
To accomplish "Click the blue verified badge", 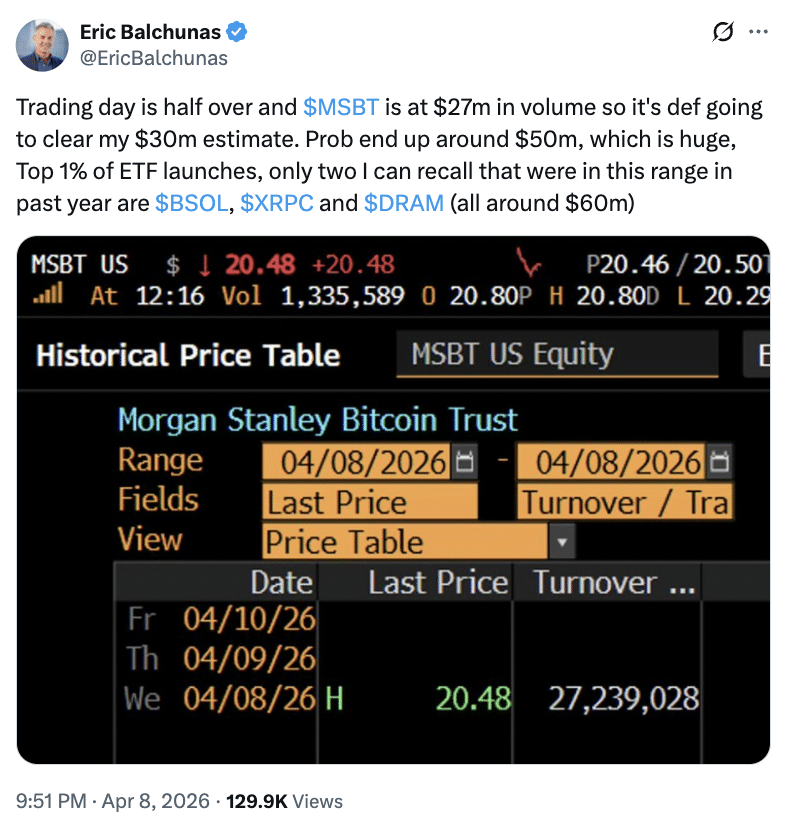I will [237, 33].
